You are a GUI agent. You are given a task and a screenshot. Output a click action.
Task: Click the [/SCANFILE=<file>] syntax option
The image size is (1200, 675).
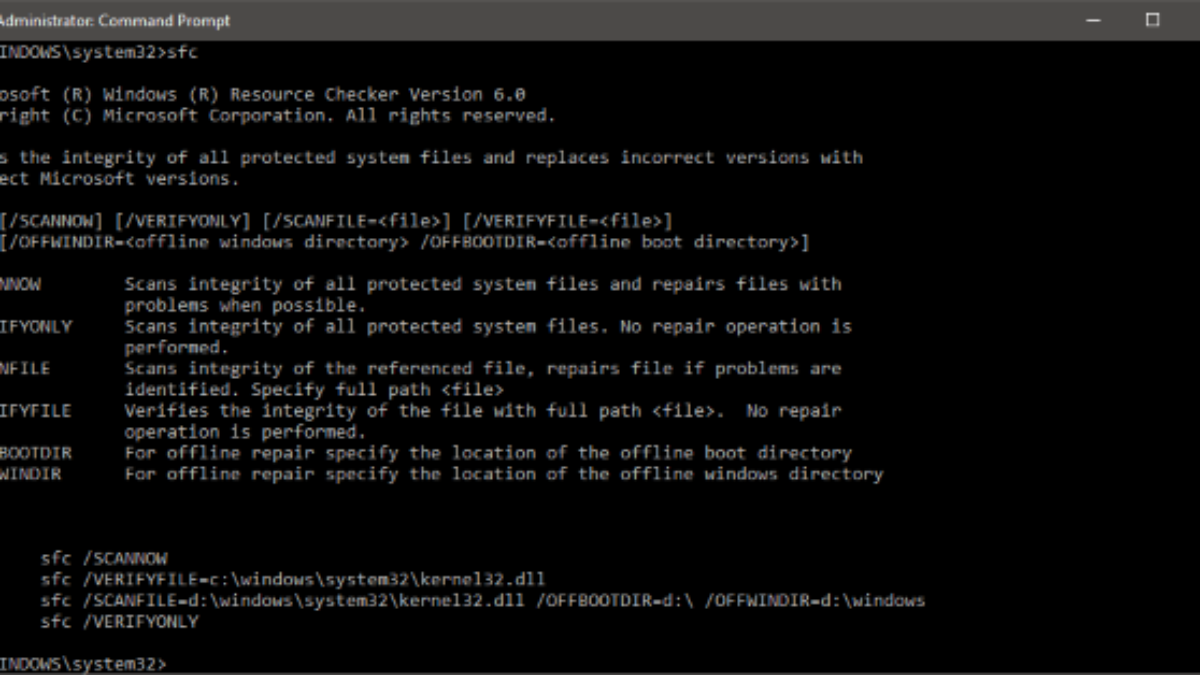point(357,221)
